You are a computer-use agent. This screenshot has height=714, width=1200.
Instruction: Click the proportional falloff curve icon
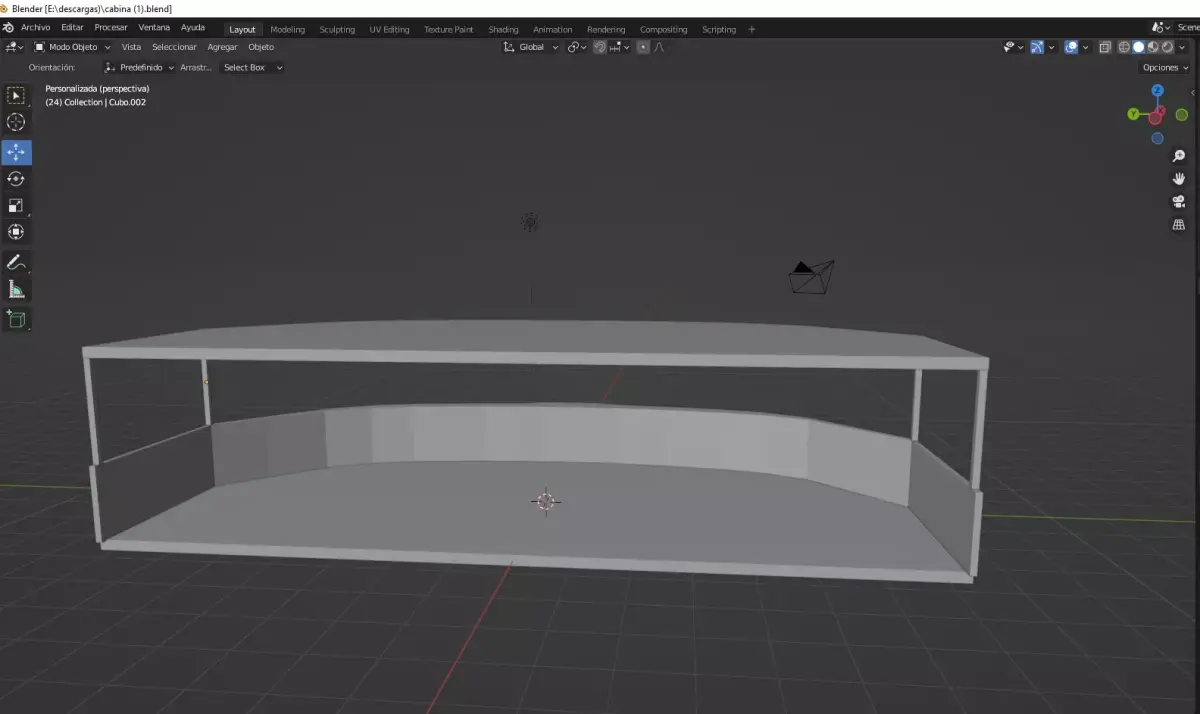point(659,47)
